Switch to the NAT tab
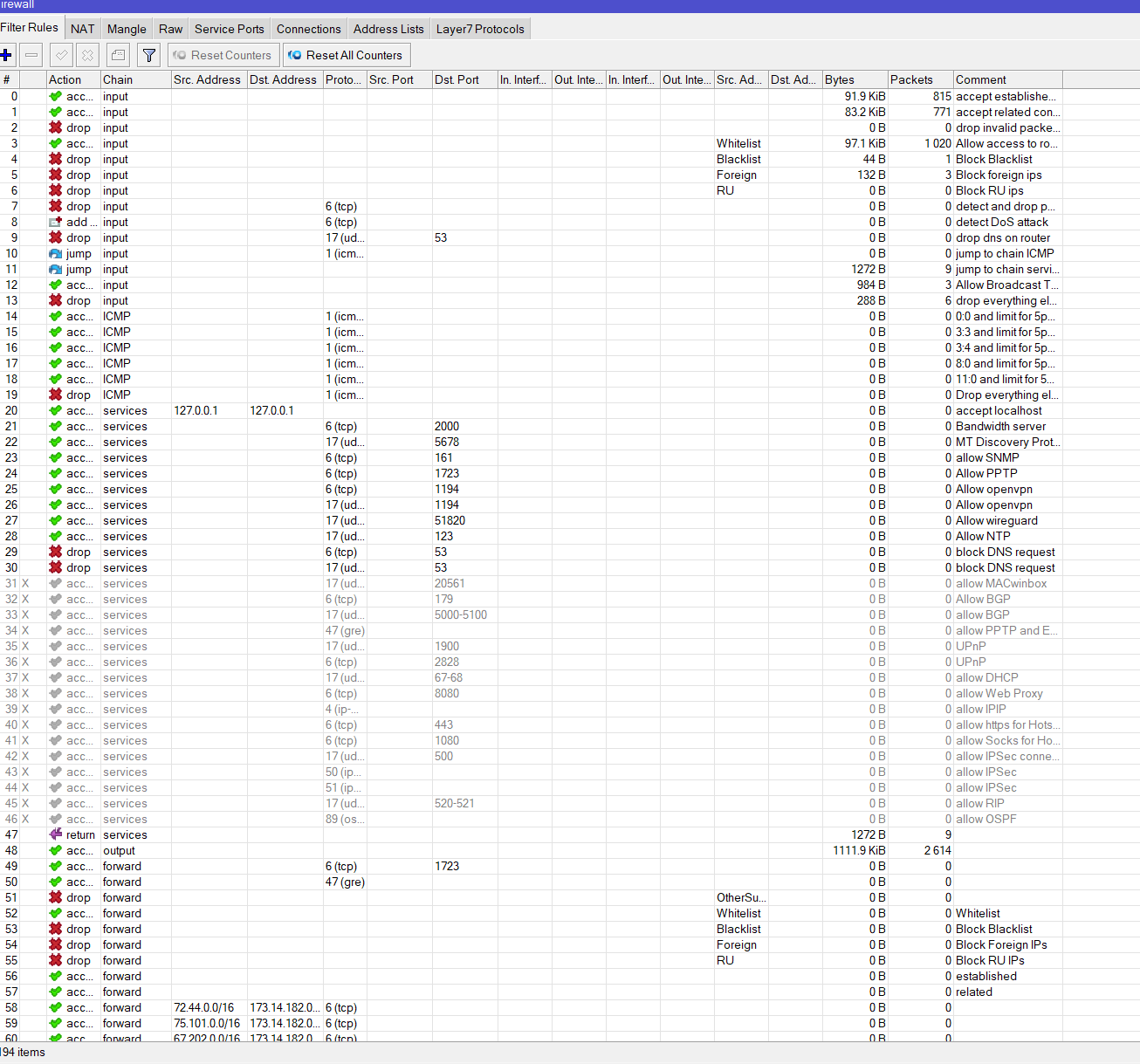The image size is (1140, 1064). click(x=83, y=29)
